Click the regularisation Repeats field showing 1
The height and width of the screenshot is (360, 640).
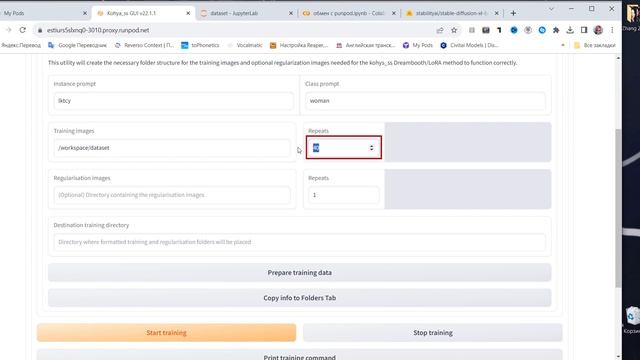tap(344, 195)
